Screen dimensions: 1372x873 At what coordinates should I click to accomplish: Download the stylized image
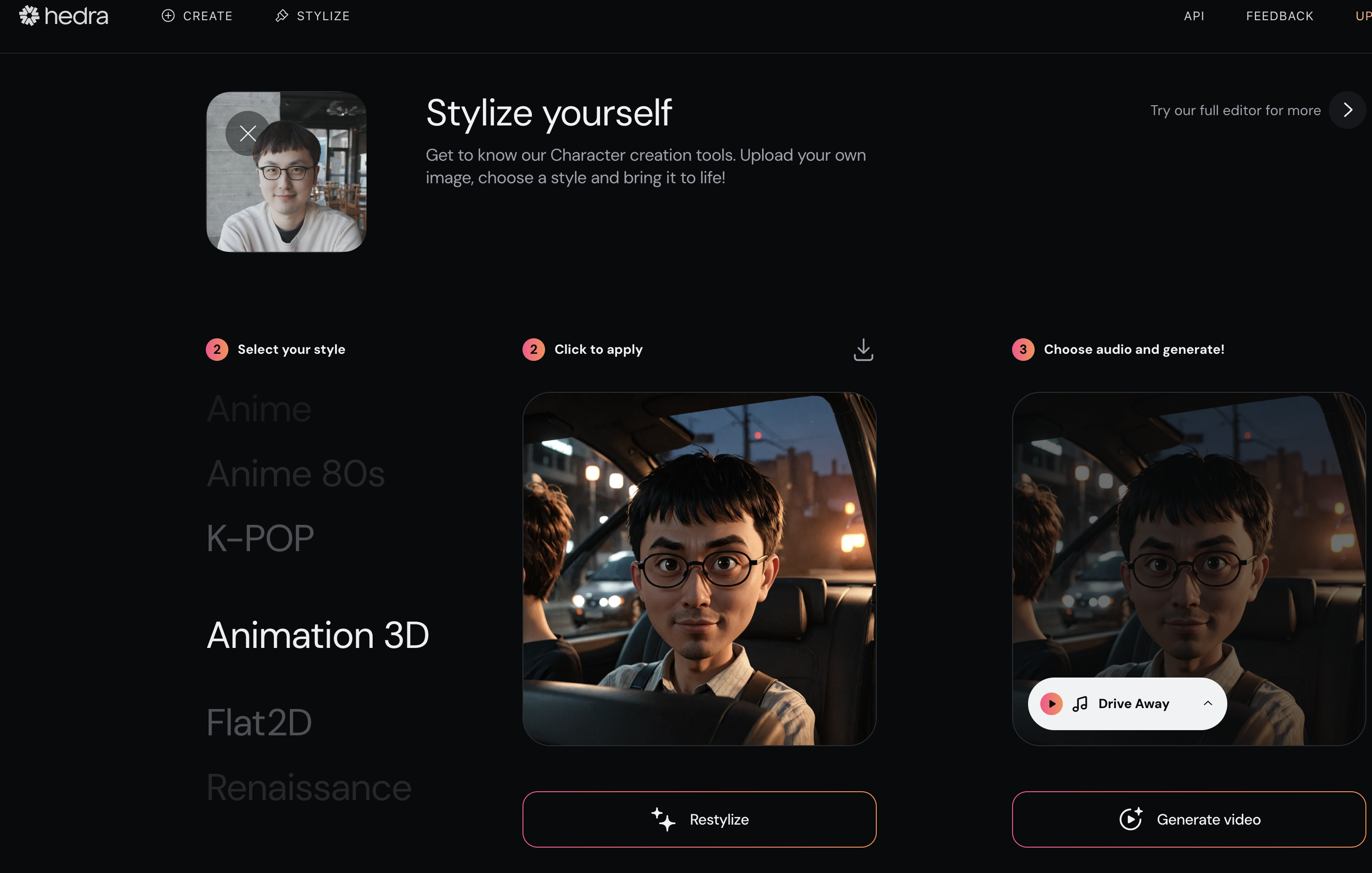pos(863,350)
